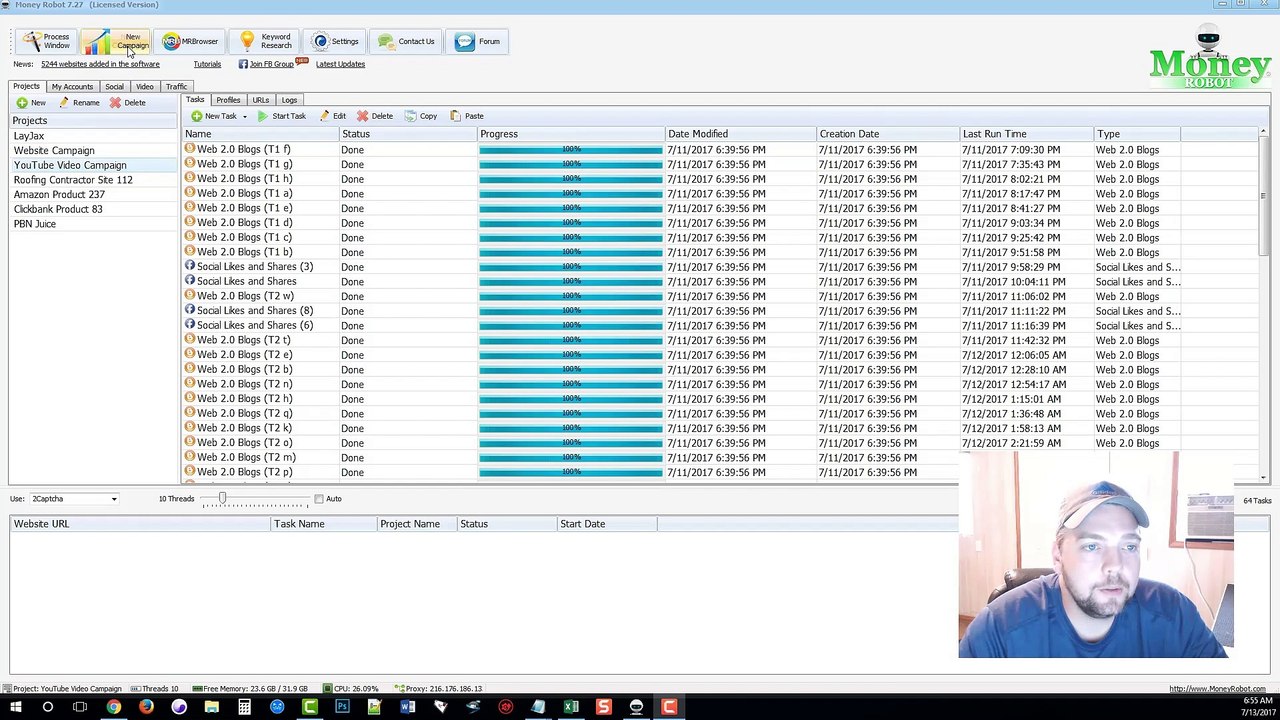This screenshot has width=1280, height=720.
Task: Switch to the My Accounts tab
Action: pyautogui.click(x=72, y=87)
